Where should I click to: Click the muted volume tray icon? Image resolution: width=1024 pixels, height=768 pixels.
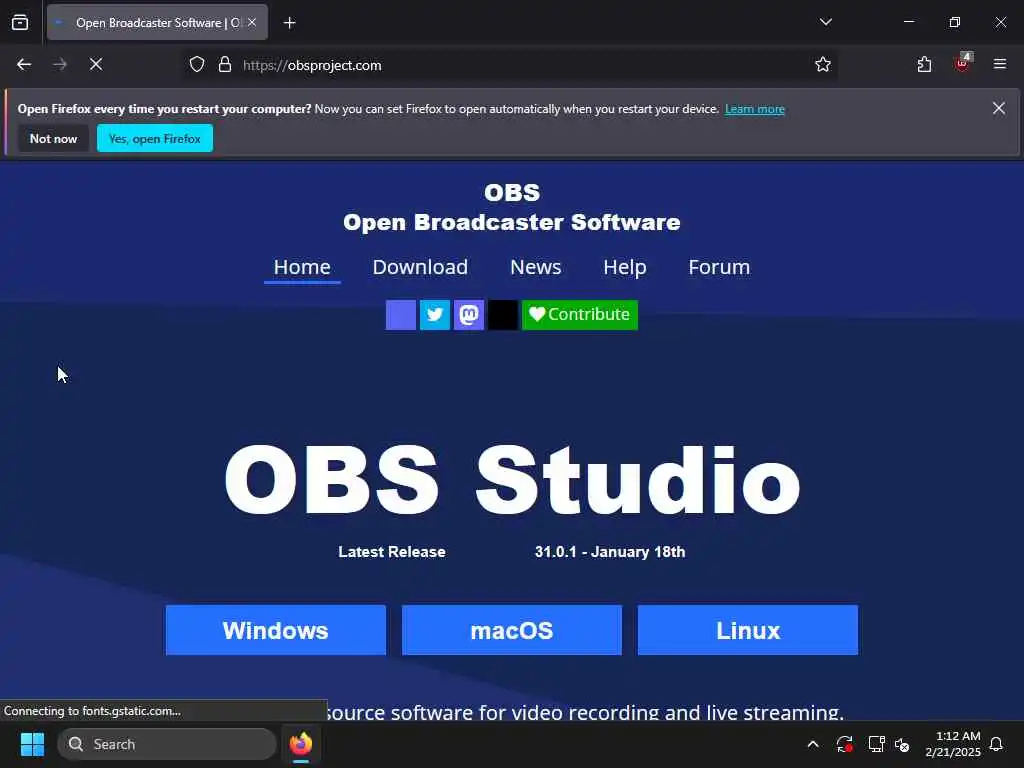(902, 744)
